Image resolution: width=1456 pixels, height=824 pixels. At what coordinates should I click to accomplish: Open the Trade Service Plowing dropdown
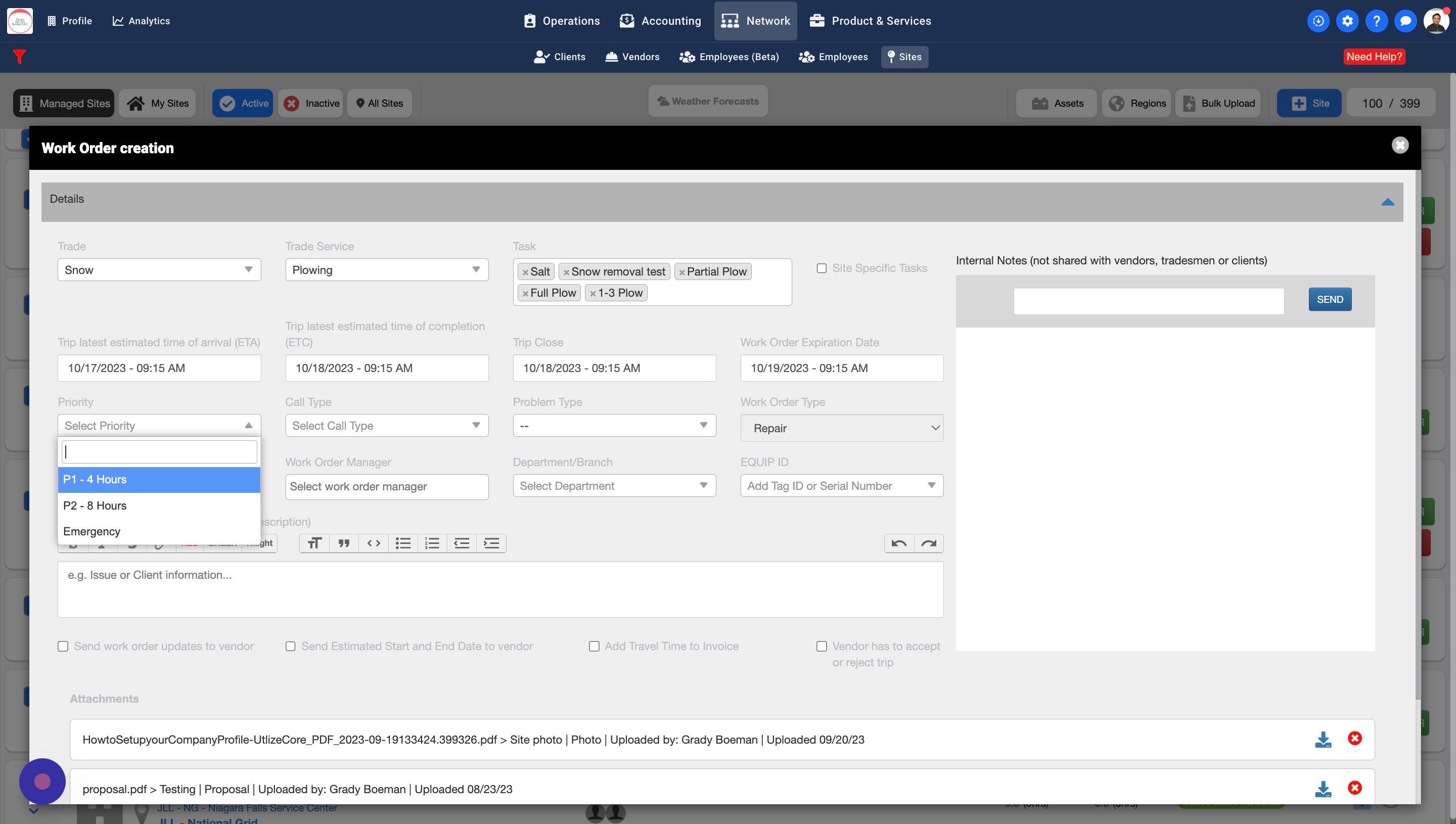tap(386, 270)
